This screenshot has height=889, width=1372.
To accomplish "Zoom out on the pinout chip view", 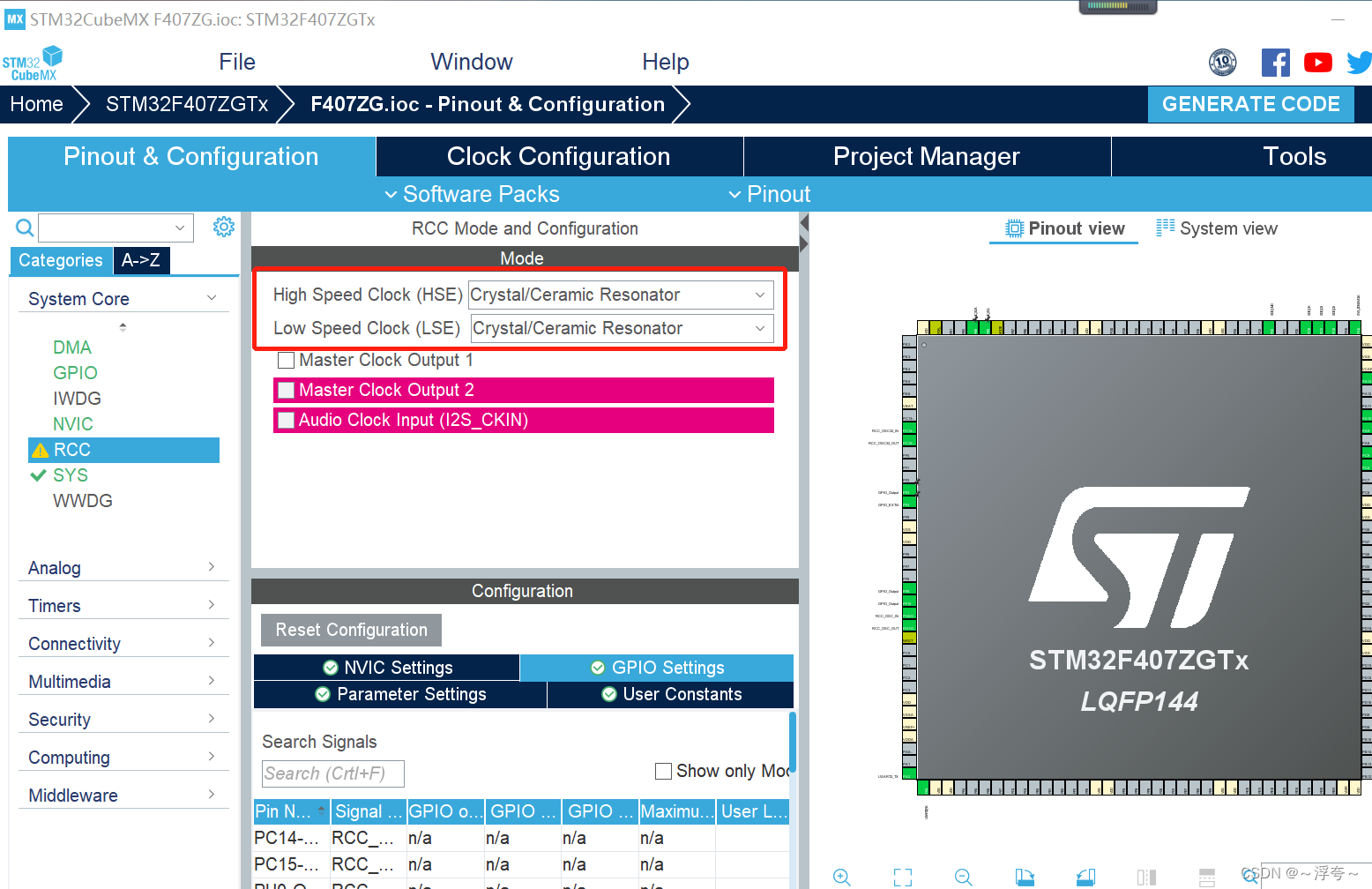I will (x=964, y=877).
